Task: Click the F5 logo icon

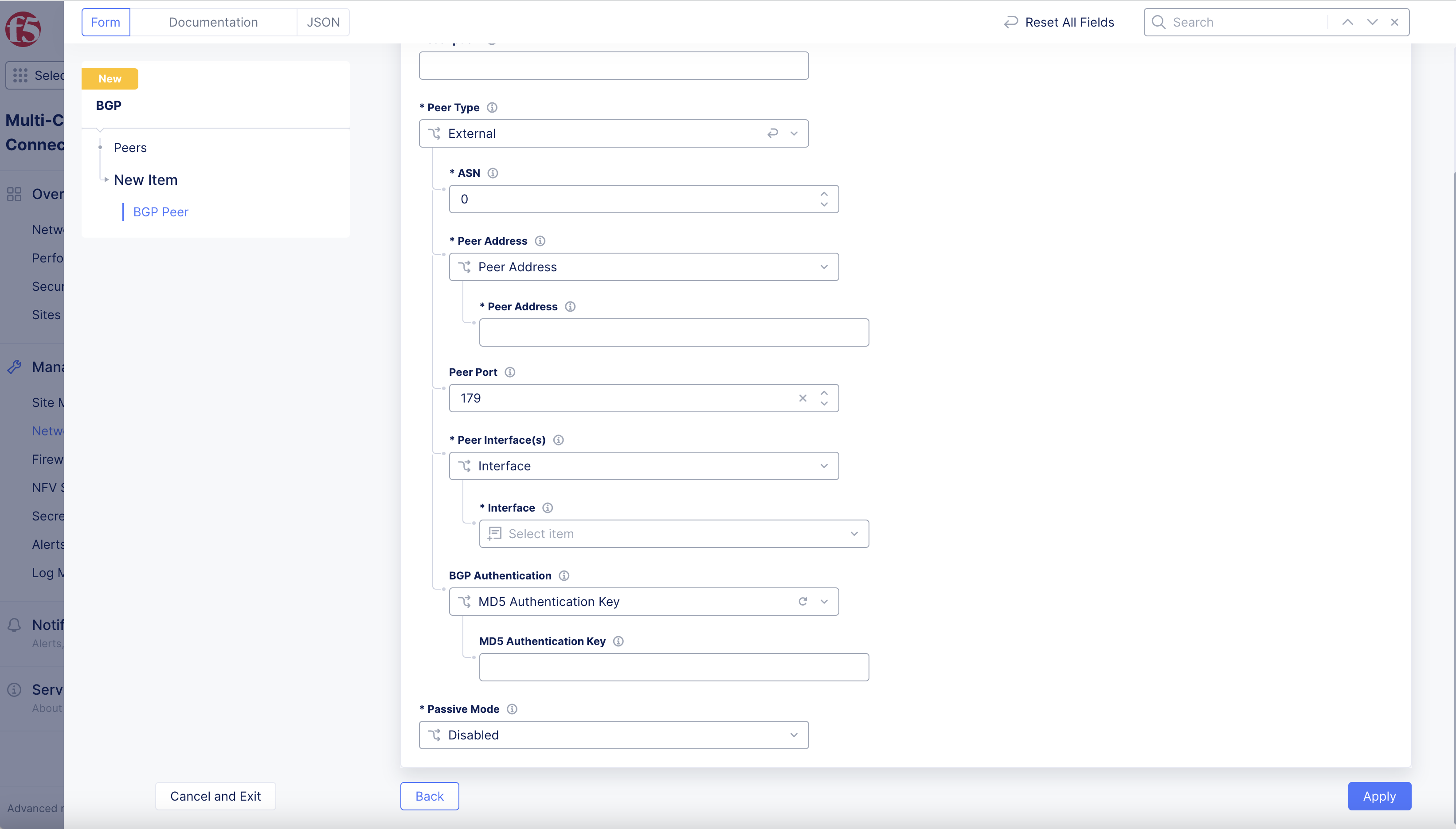Action: [23, 28]
